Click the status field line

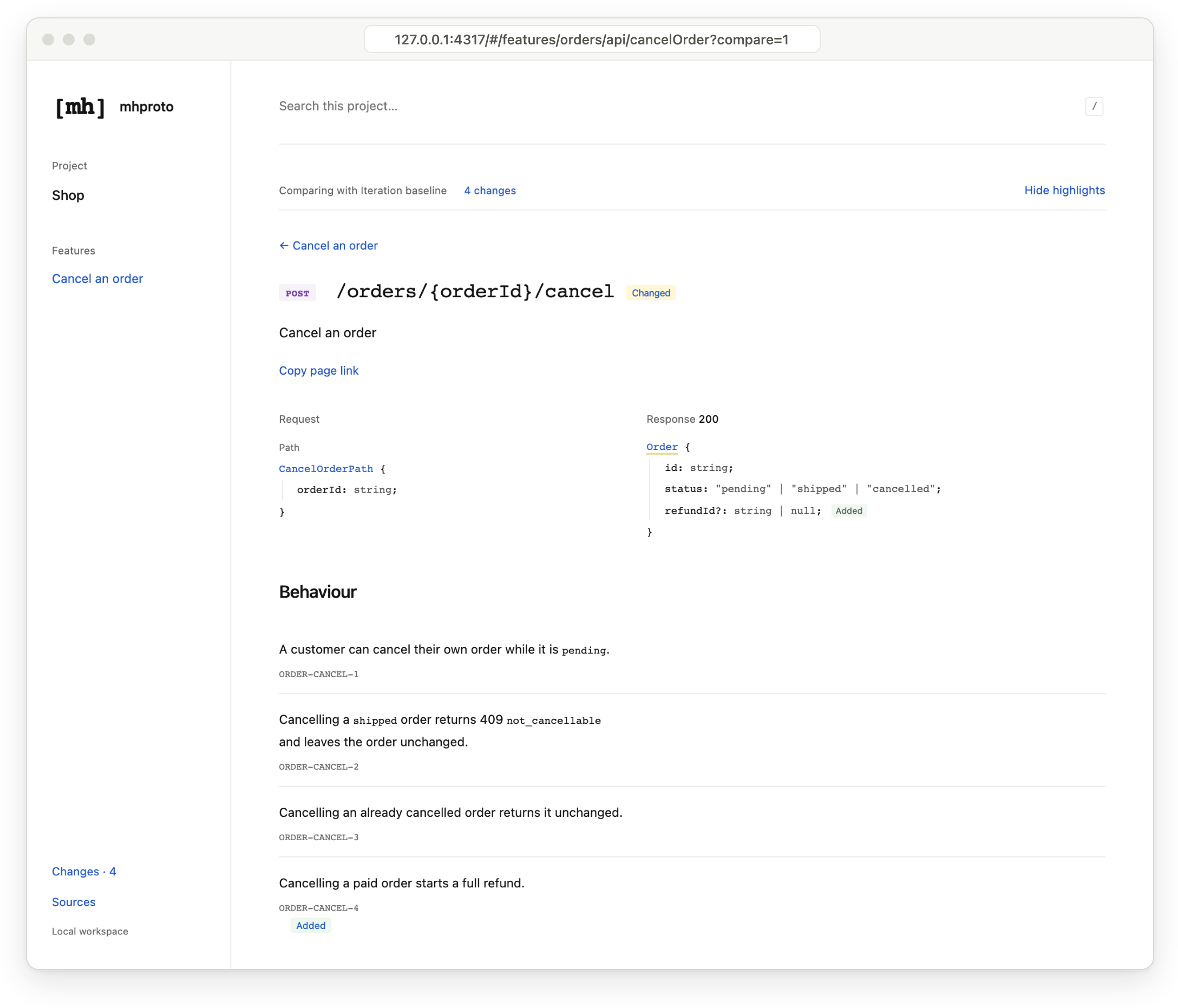pos(802,489)
